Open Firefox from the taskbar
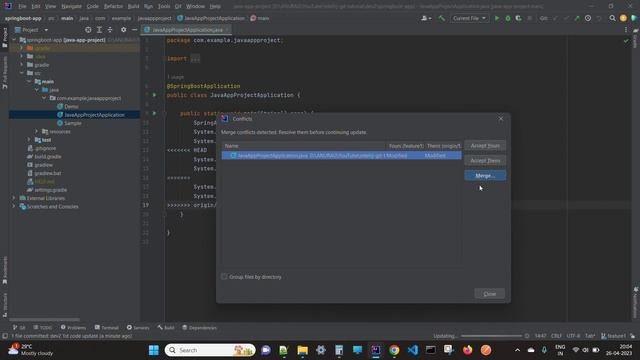The height and width of the screenshot is (360, 640). (467, 350)
